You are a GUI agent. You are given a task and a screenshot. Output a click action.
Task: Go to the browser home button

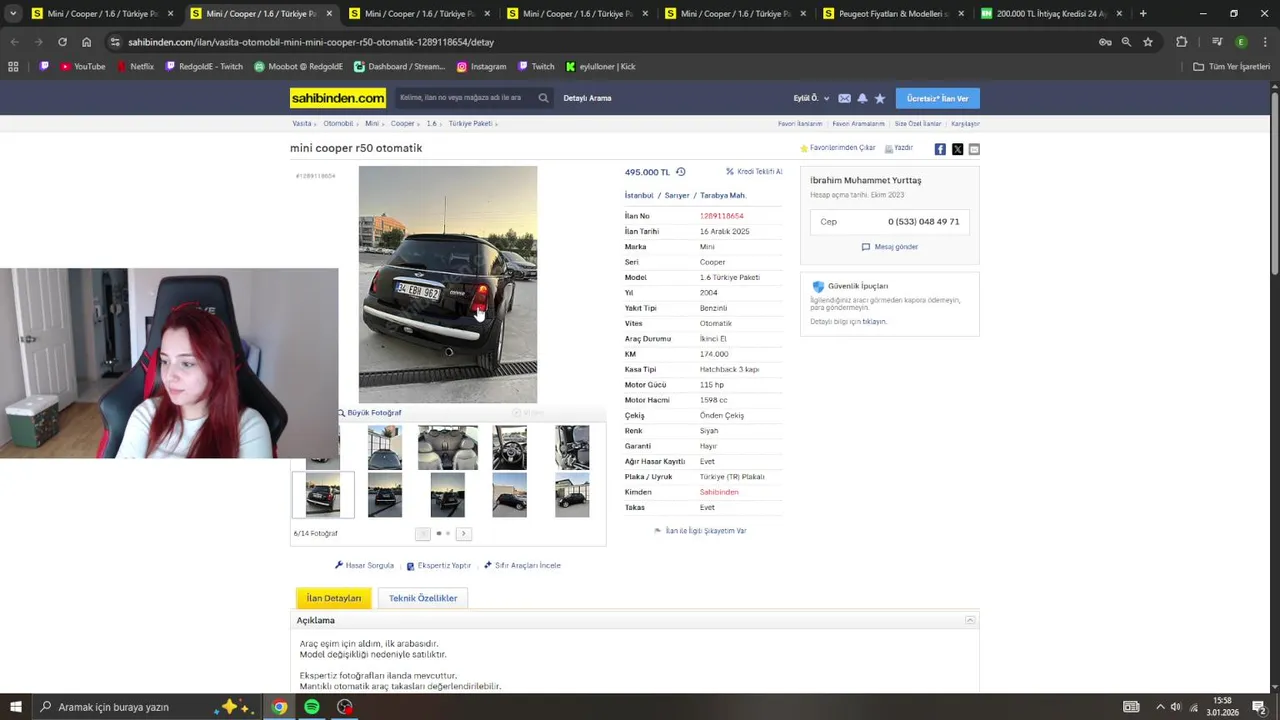86,42
